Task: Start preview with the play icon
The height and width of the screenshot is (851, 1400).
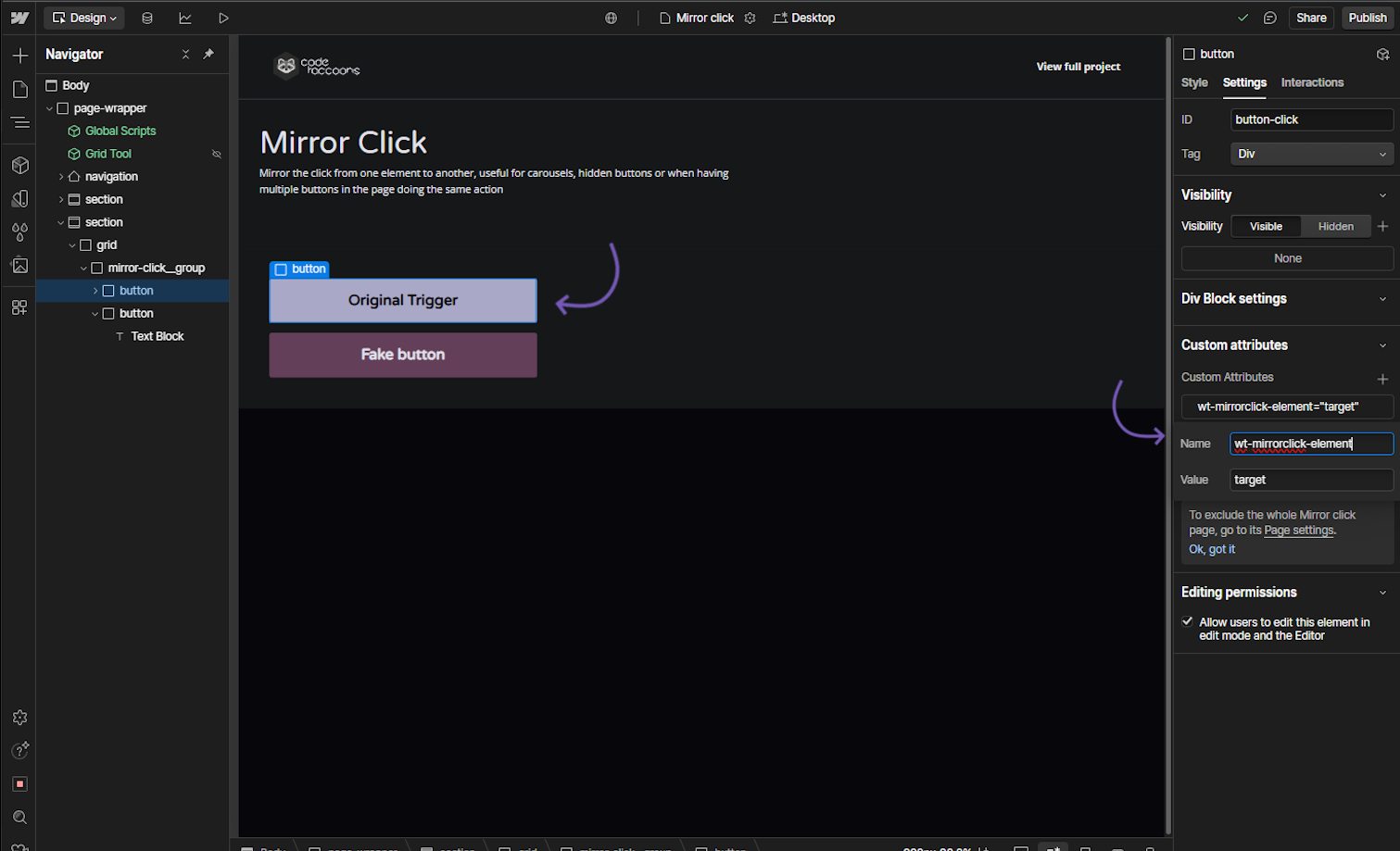Action: pyautogui.click(x=223, y=18)
